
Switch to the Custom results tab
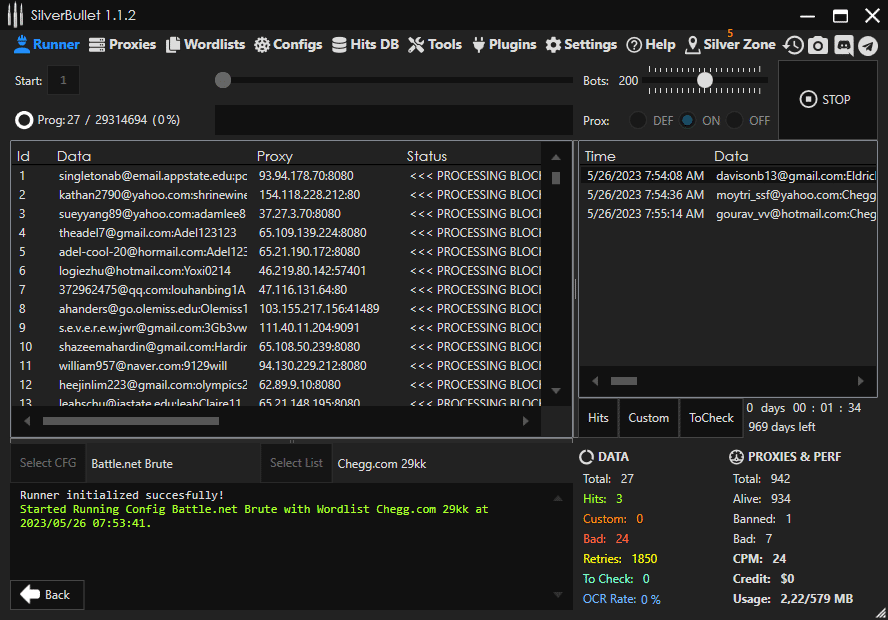tap(648, 418)
